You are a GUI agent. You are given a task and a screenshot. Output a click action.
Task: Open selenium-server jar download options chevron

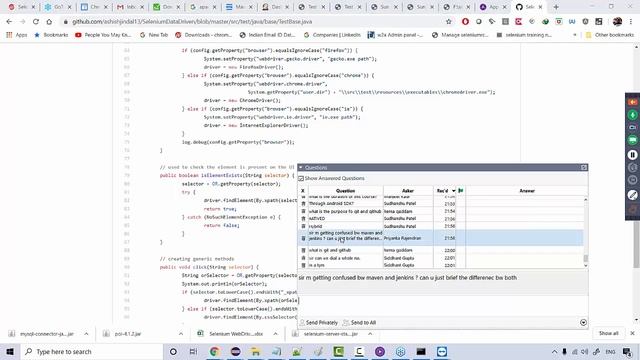point(370,334)
